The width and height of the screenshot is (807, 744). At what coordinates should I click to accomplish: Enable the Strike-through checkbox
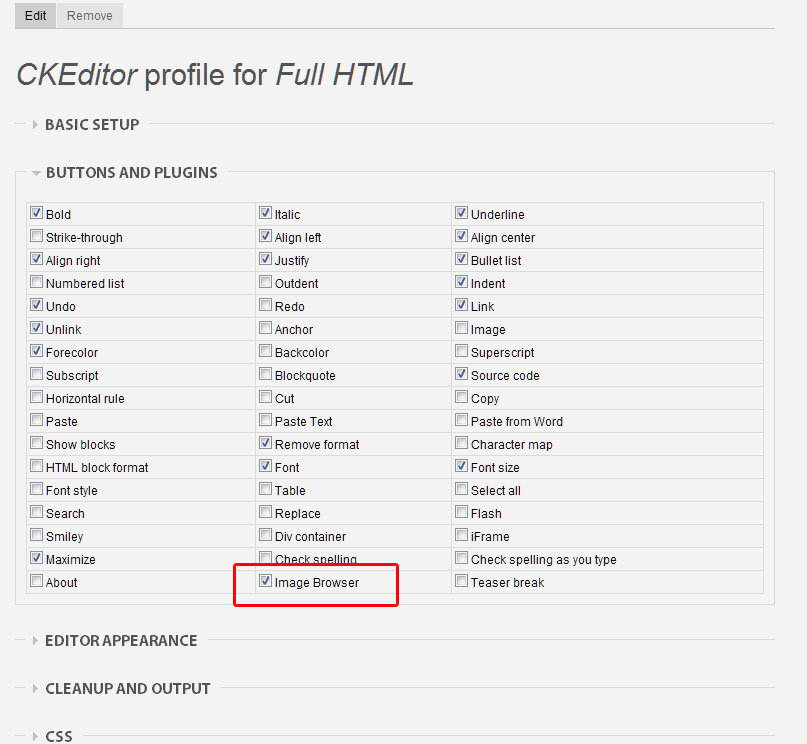37,236
